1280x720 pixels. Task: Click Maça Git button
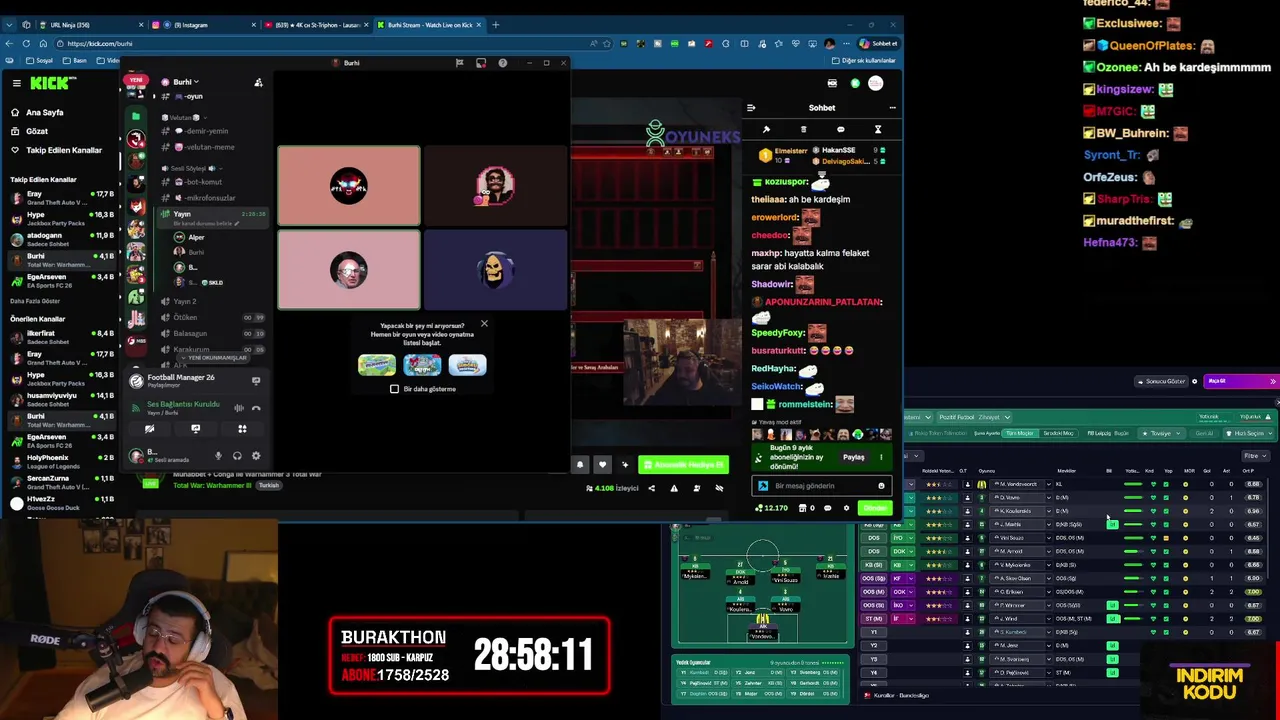click(x=1242, y=381)
